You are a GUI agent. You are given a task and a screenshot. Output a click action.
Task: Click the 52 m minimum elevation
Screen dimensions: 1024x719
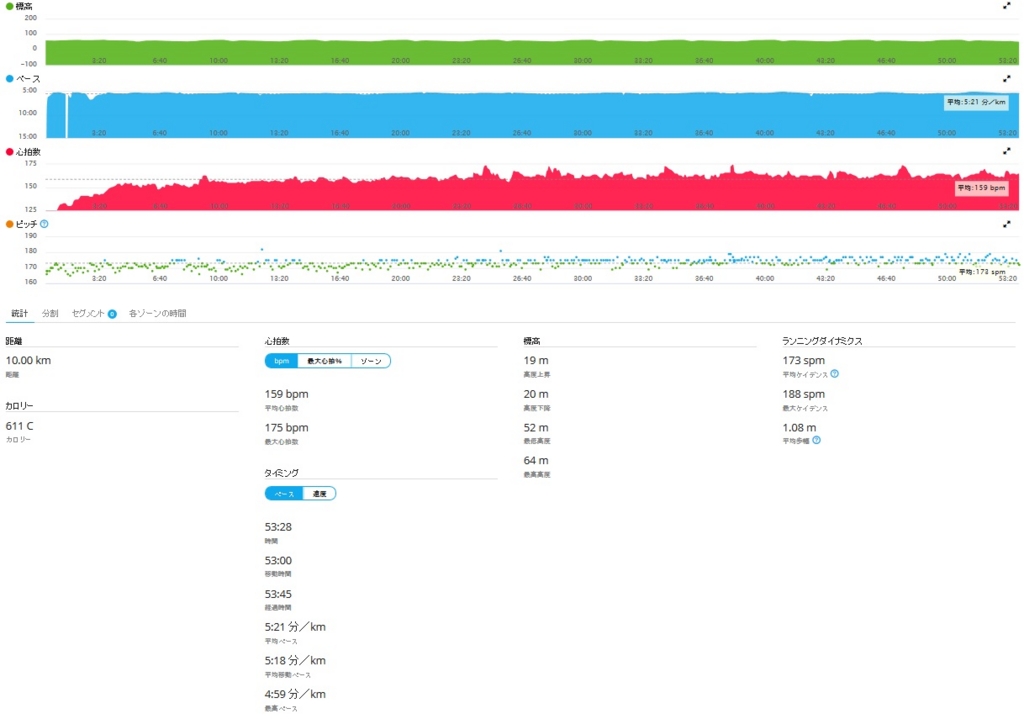pyautogui.click(x=536, y=428)
